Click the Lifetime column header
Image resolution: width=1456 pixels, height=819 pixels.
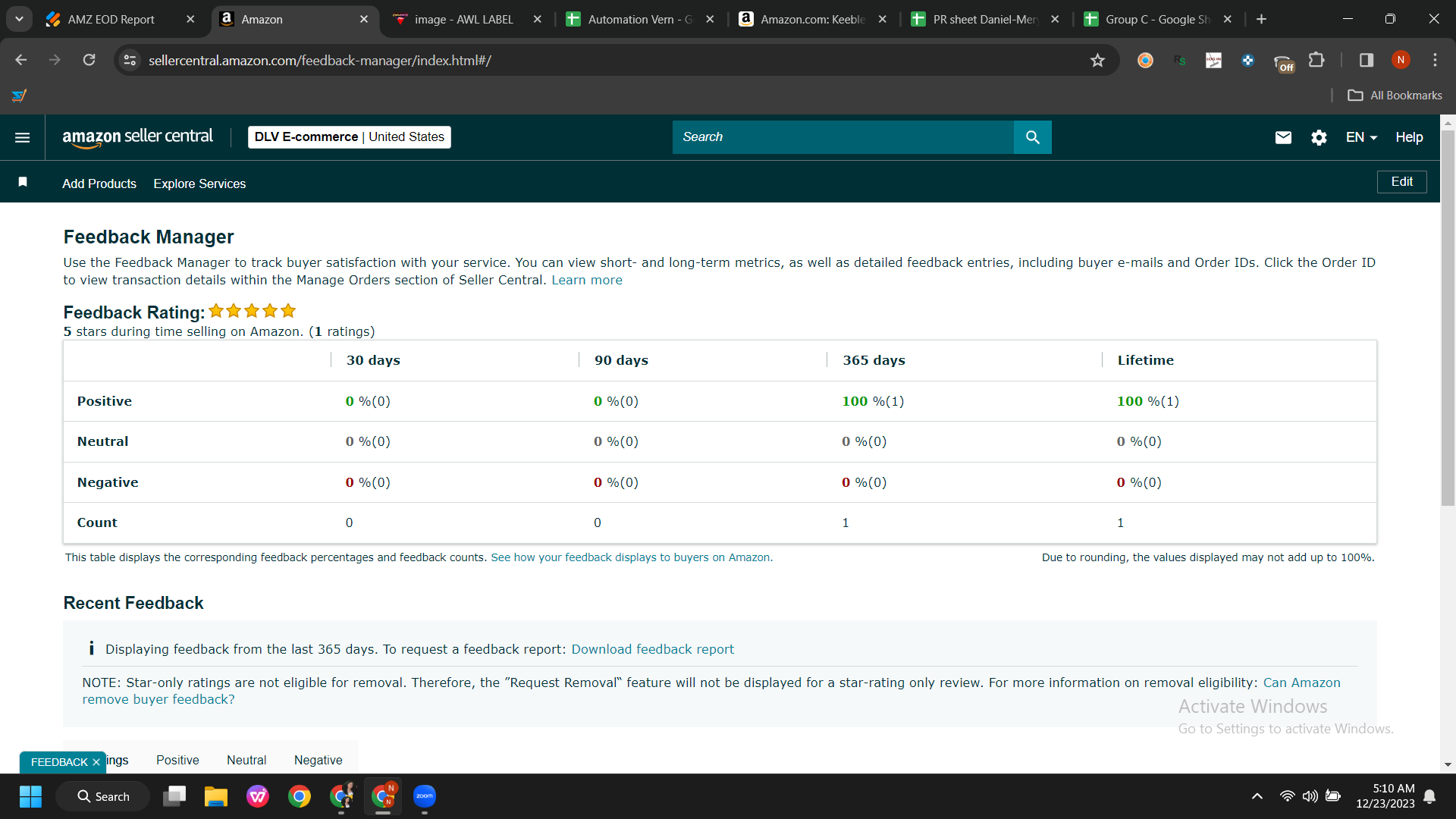pos(1145,360)
